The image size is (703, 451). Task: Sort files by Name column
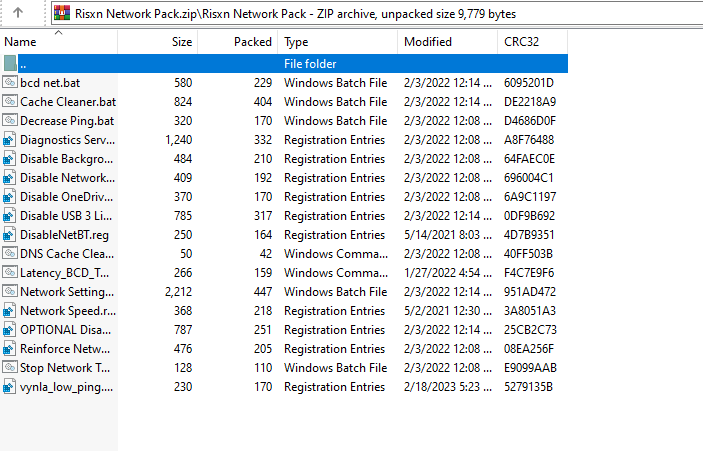[20, 43]
